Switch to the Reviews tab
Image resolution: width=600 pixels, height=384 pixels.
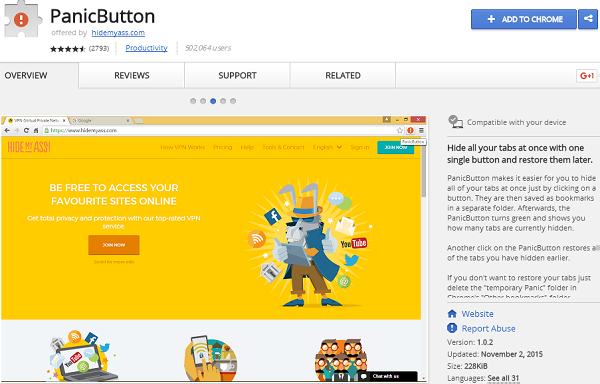(x=132, y=75)
